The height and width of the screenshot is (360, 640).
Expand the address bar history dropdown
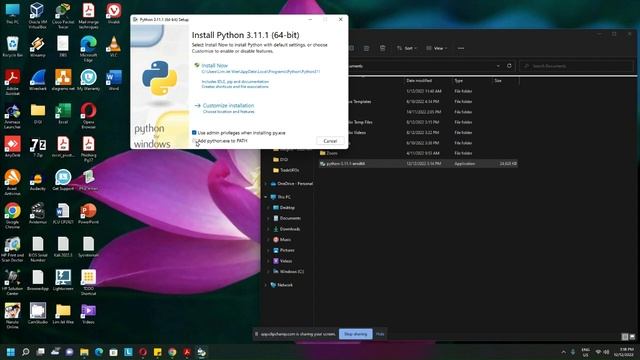(x=498, y=66)
